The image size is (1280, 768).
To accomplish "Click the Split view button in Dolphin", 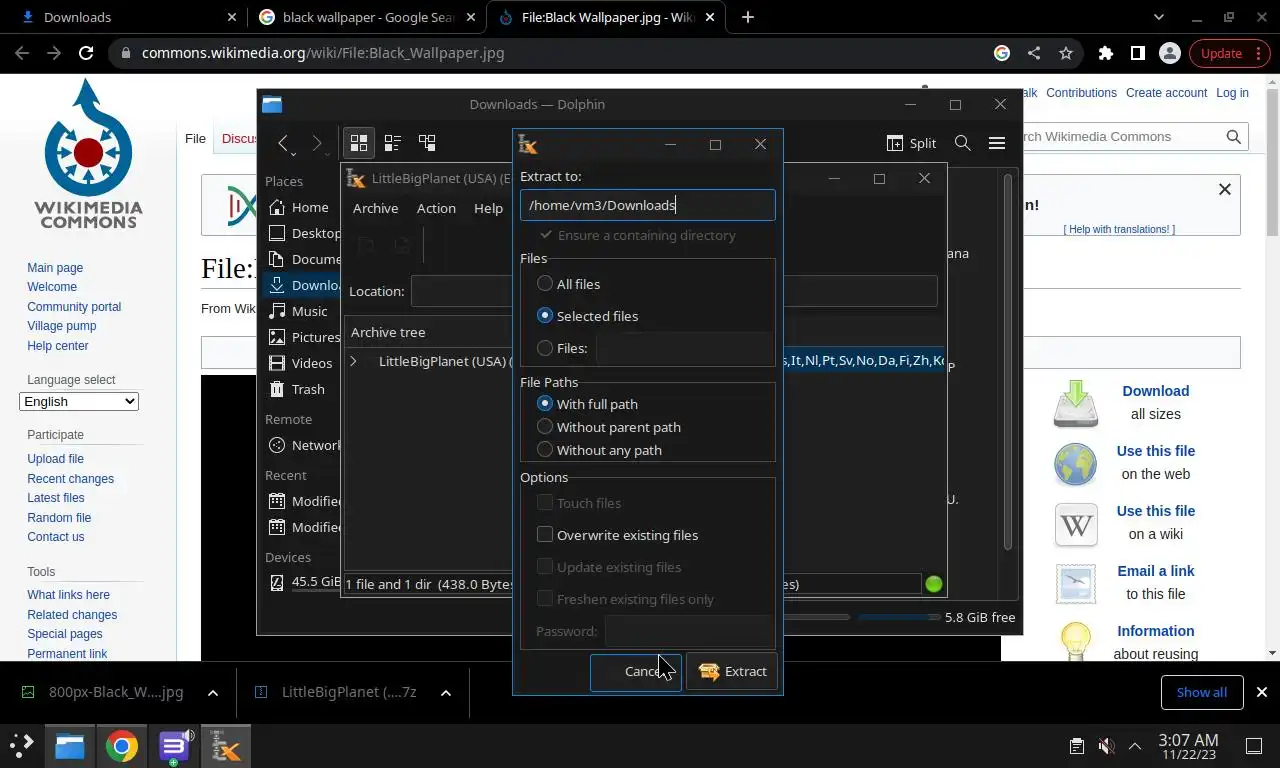I will (911, 143).
